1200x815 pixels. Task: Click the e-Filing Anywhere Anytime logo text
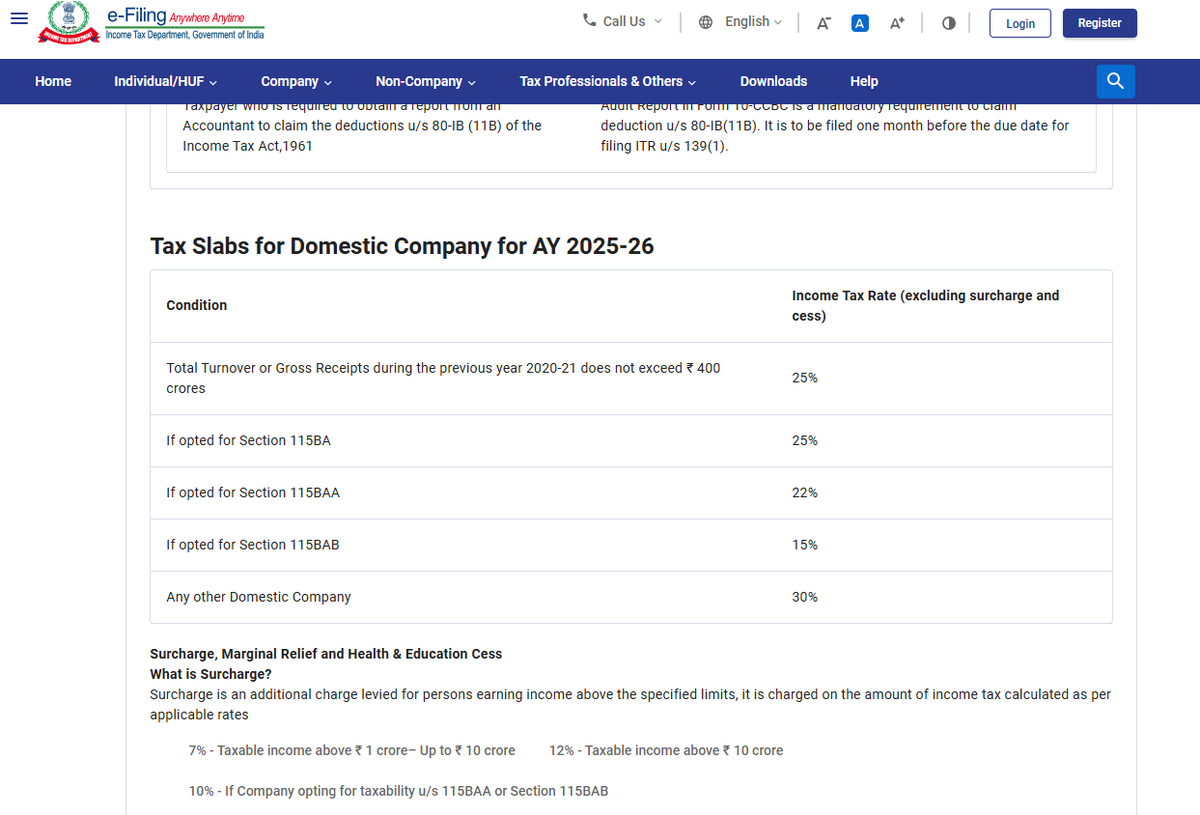(x=185, y=24)
